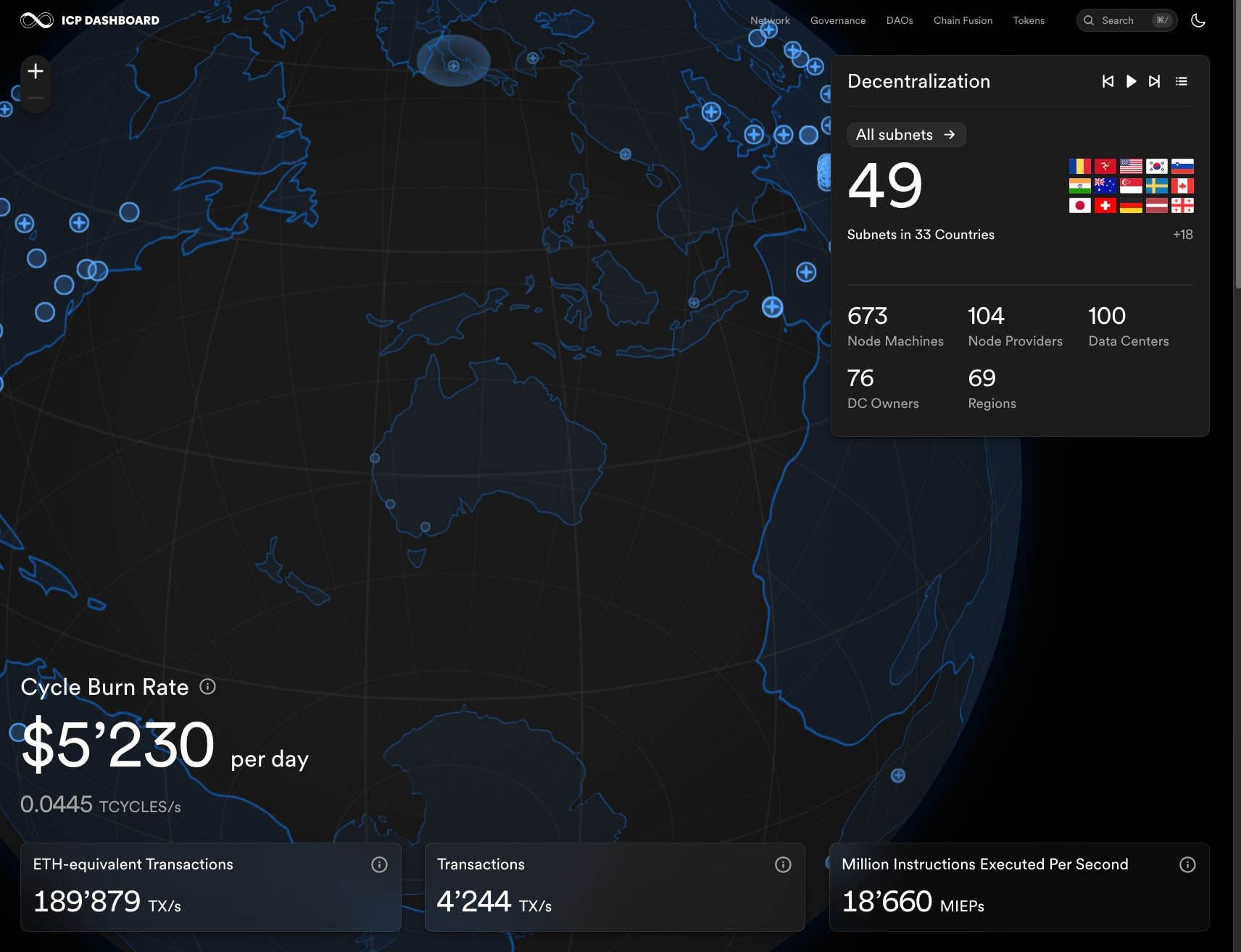1241x952 pixels.
Task: Click the Canada flag
Action: coord(1182,186)
